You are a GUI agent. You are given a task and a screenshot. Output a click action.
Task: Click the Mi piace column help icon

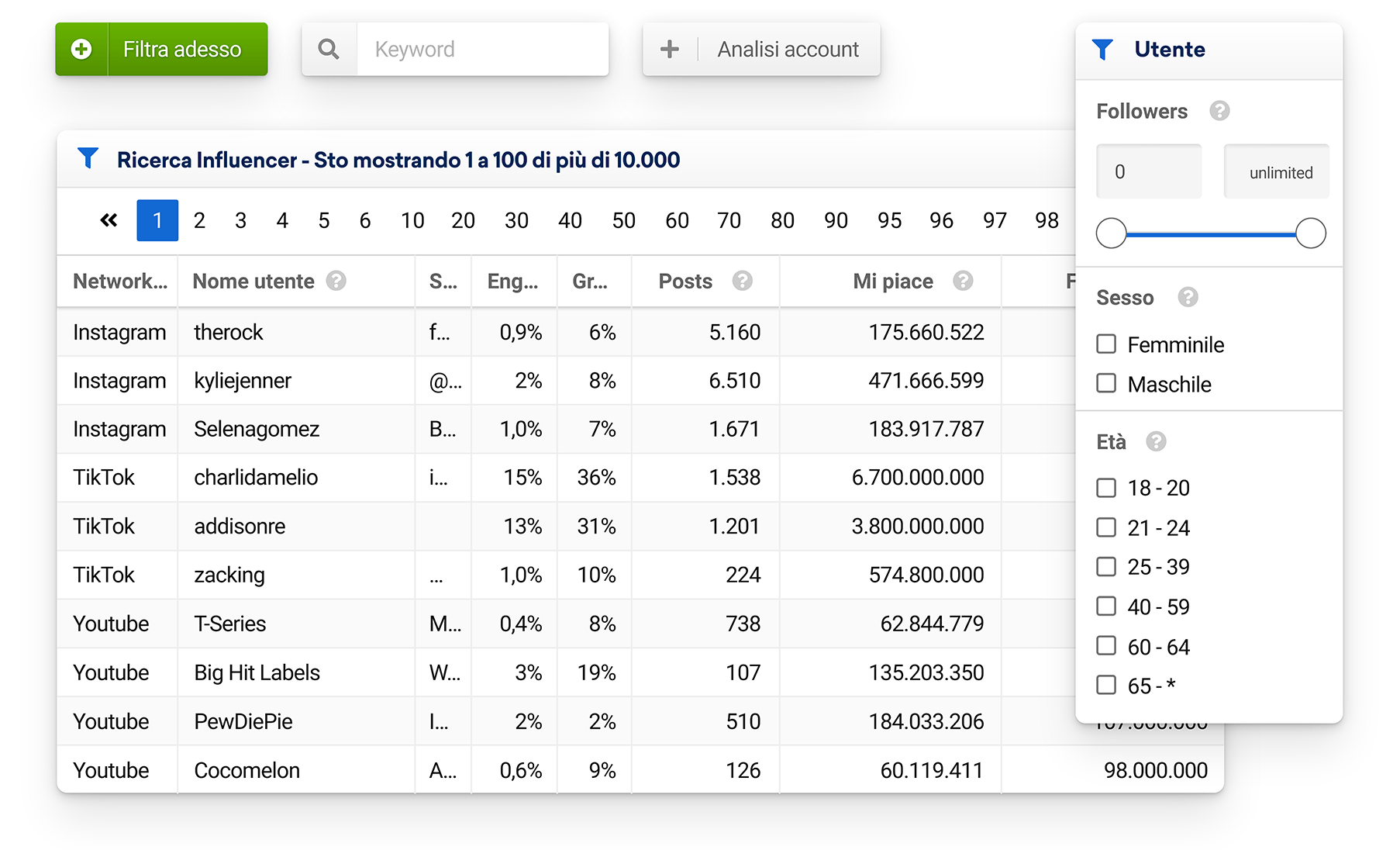[x=963, y=281]
